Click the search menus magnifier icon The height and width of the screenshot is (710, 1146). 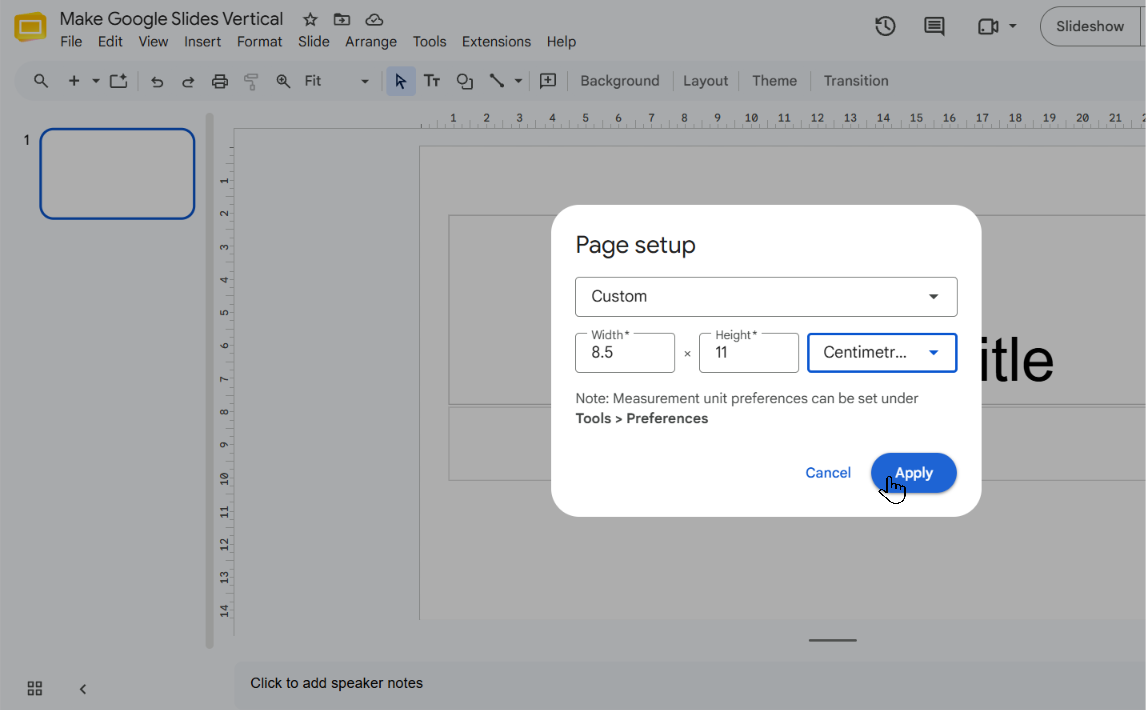point(41,81)
